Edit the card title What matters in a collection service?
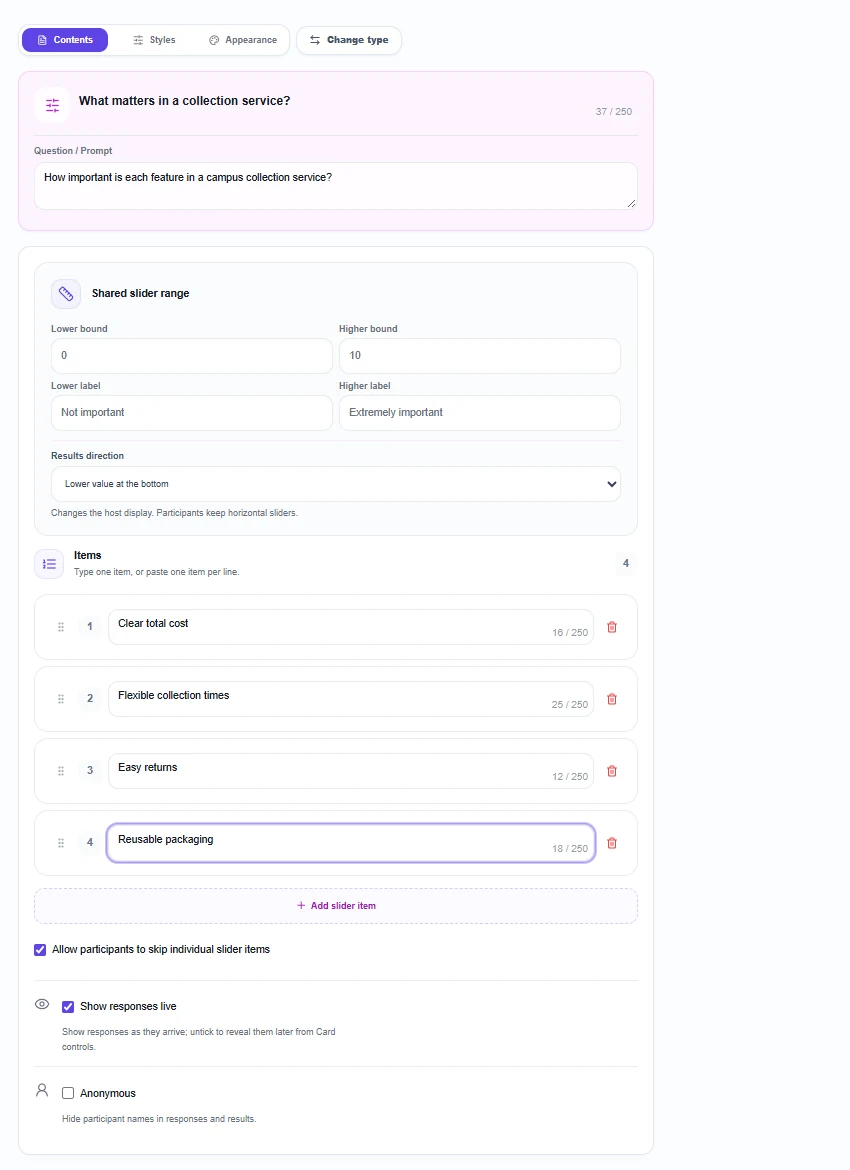This screenshot has height=1170, width=850. pos(184,101)
